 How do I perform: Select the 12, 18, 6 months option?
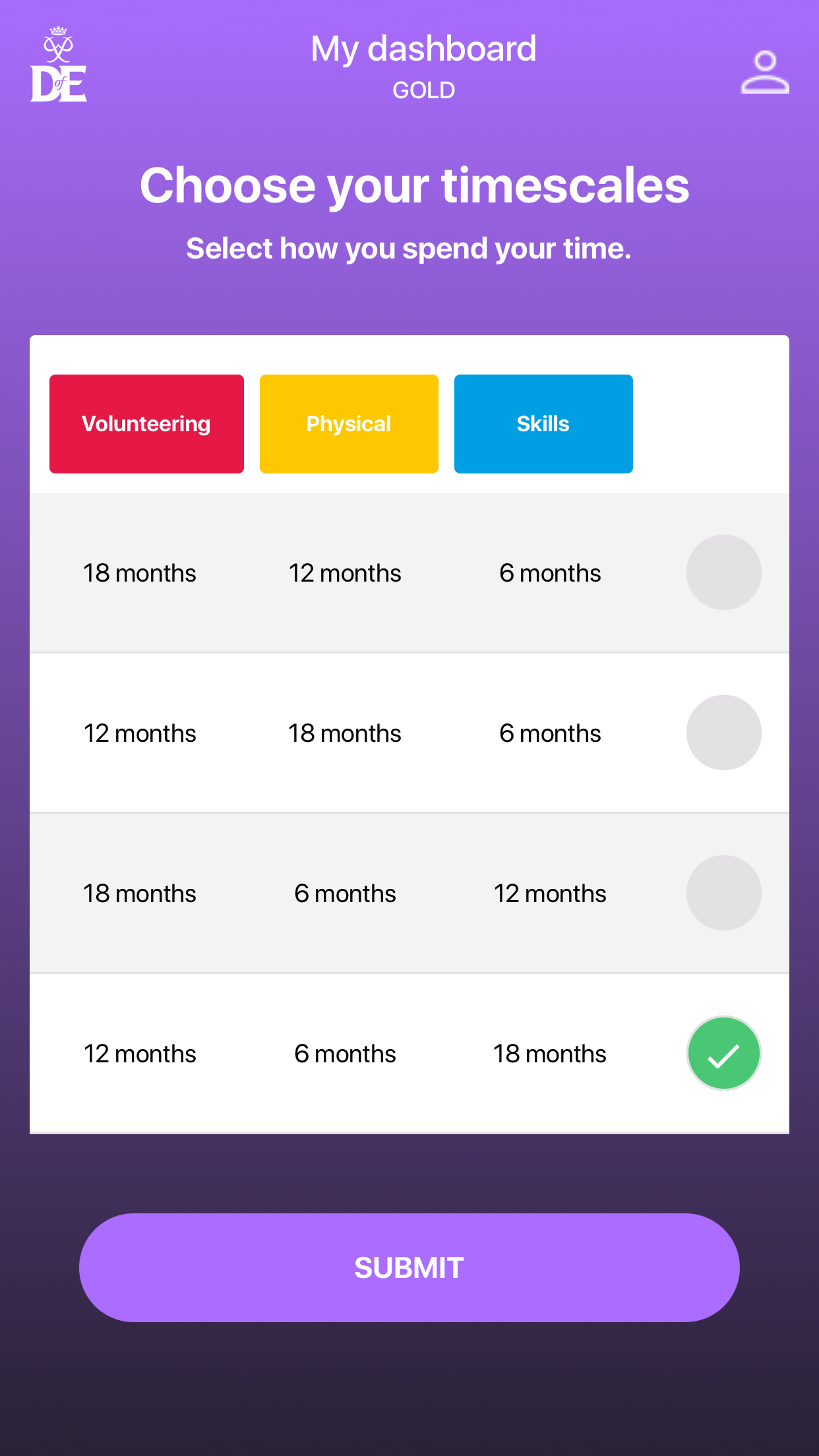coord(723,733)
